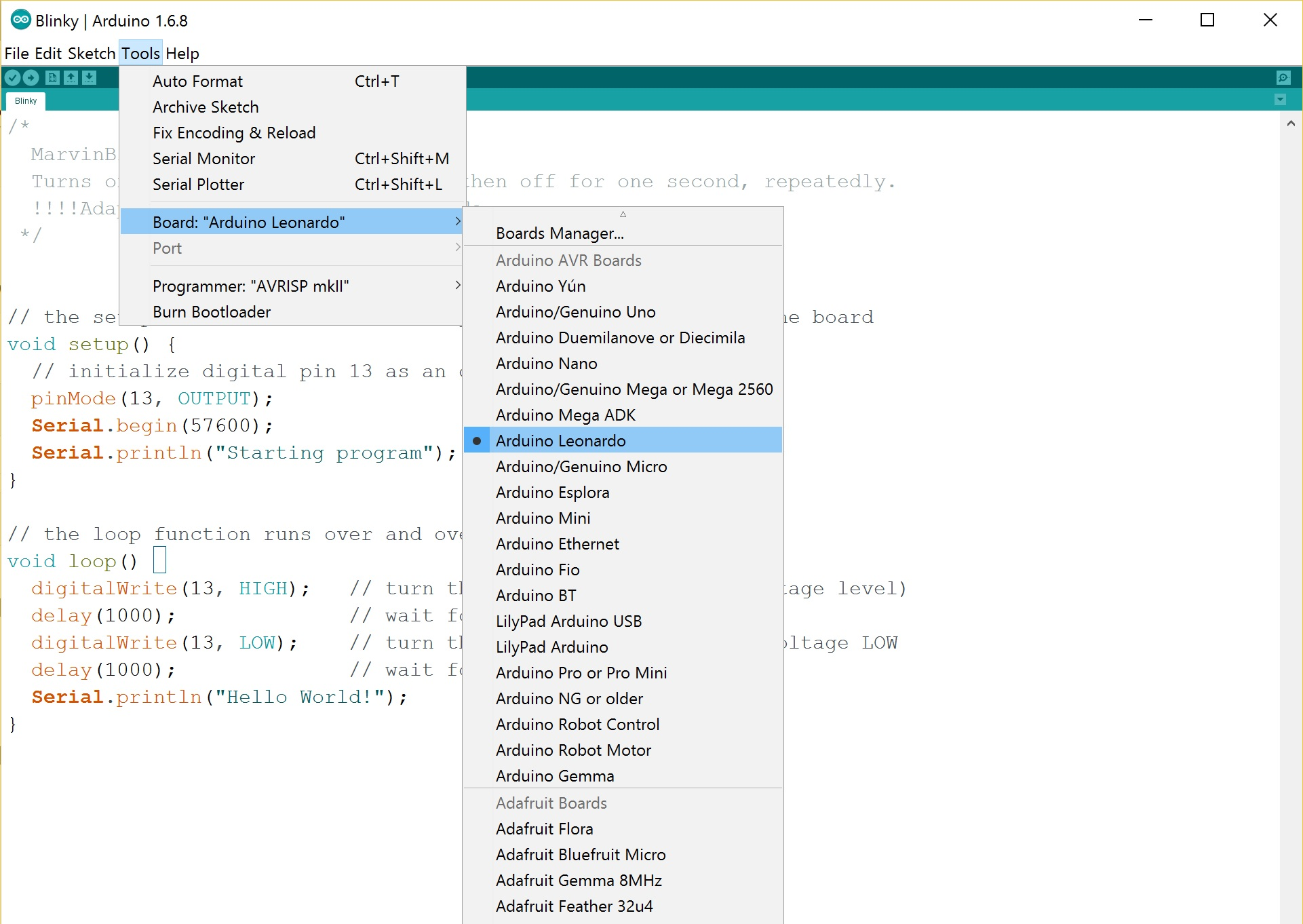
Task: Choose Auto Format from Tools menu
Action: [x=292, y=81]
